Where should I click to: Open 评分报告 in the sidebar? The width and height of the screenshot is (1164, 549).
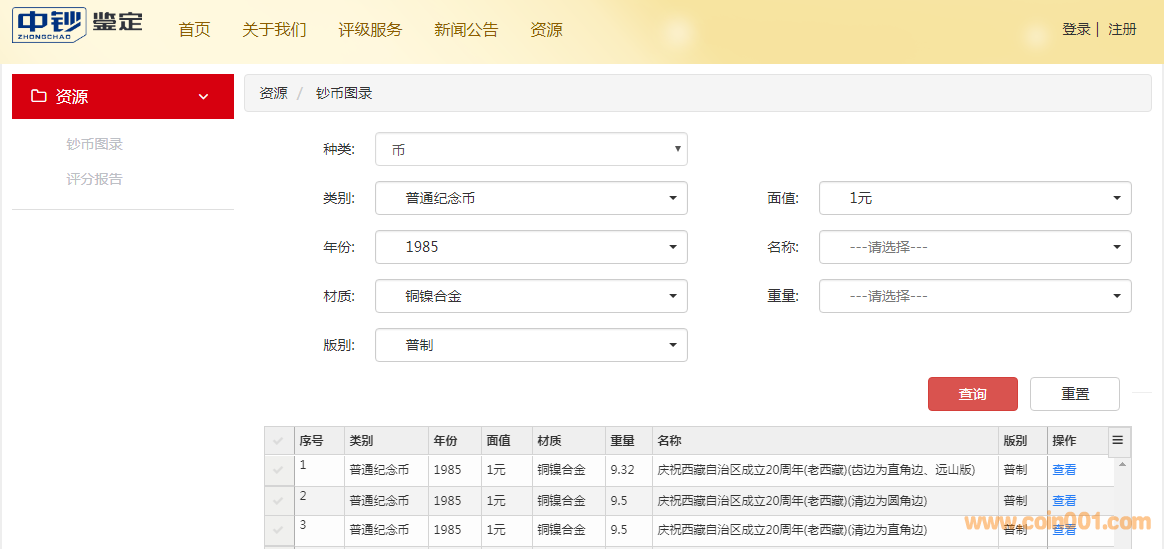click(95, 179)
